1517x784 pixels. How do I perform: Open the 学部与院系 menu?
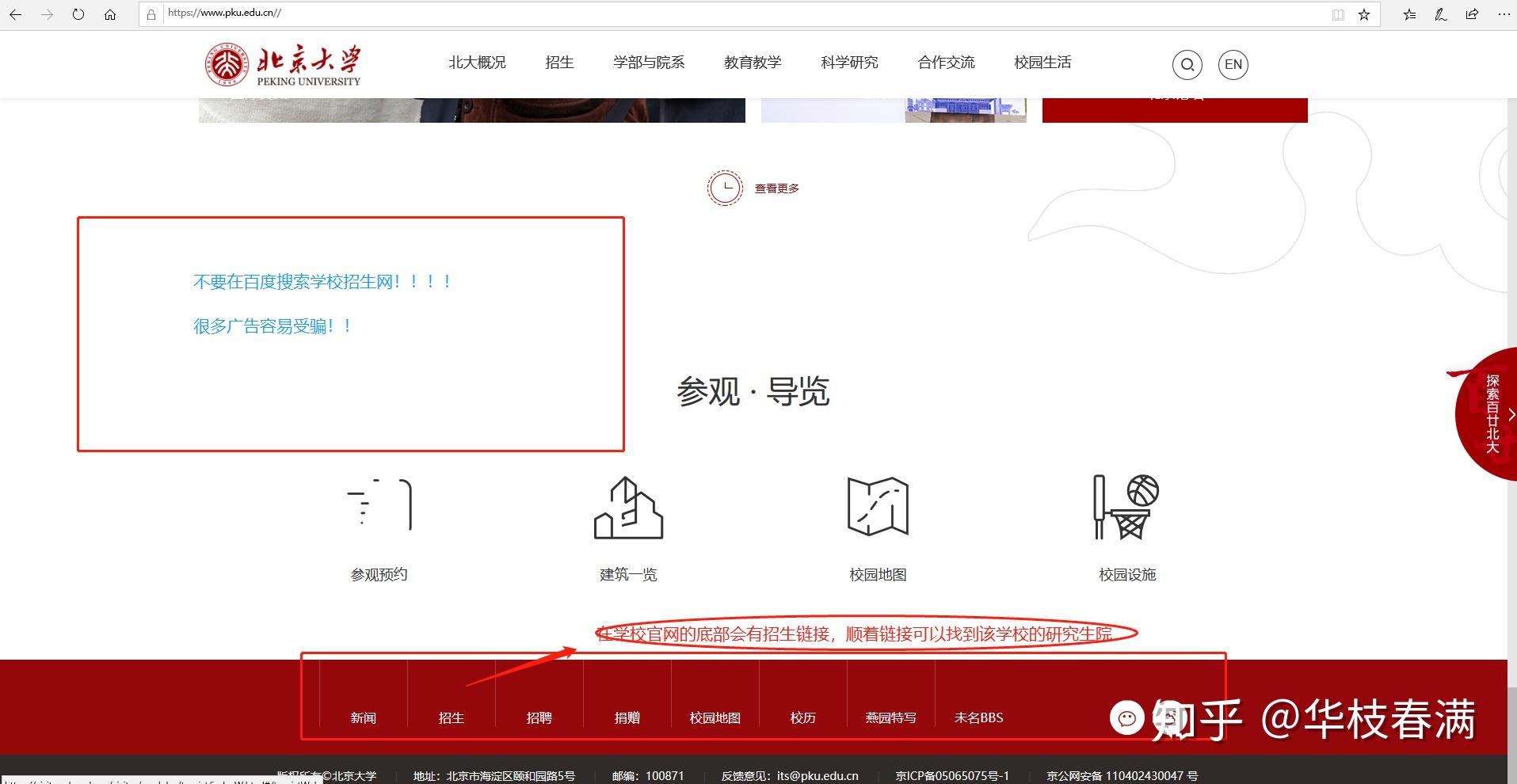click(649, 63)
